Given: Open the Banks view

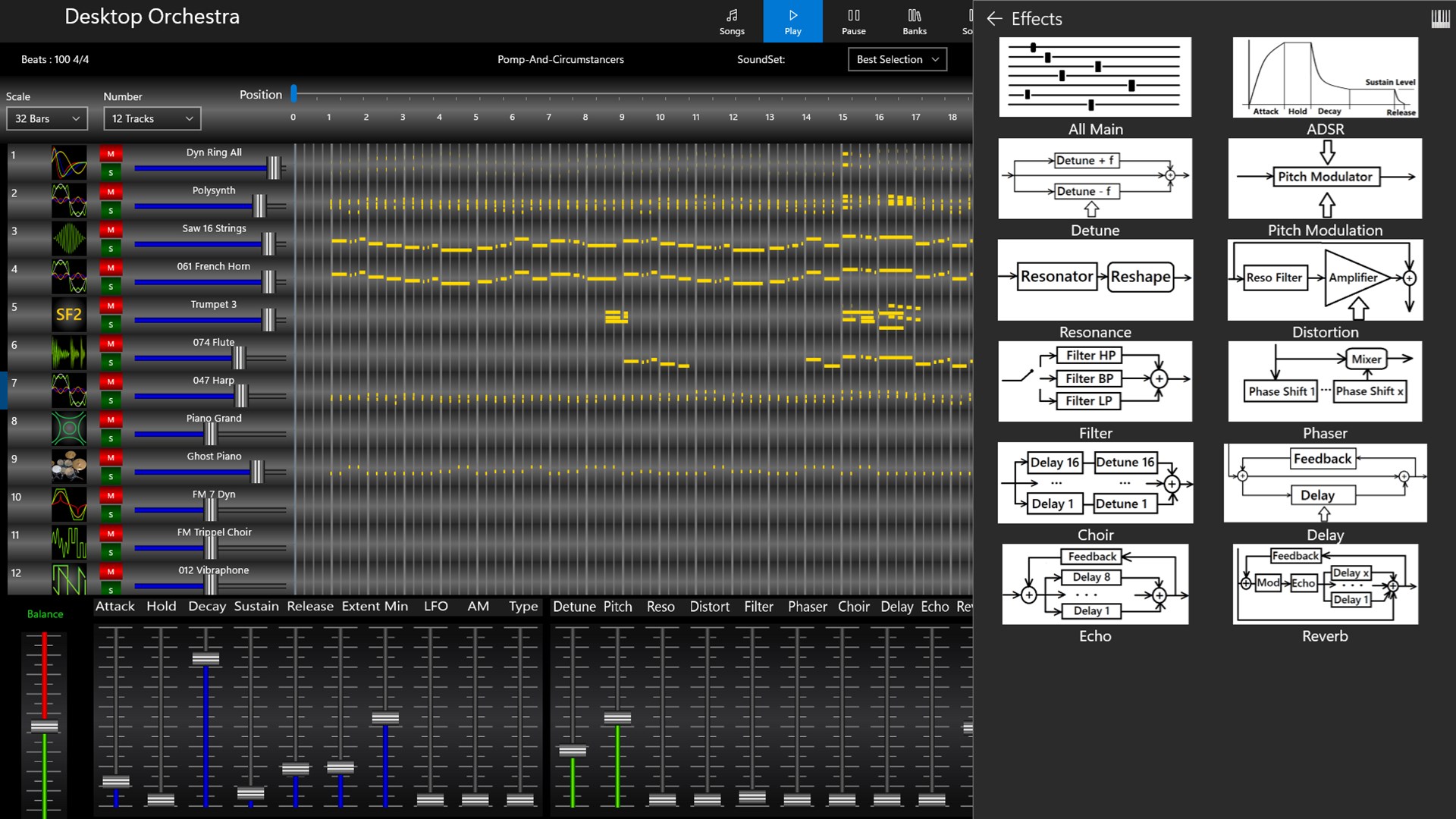Looking at the screenshot, I should click(x=914, y=20).
